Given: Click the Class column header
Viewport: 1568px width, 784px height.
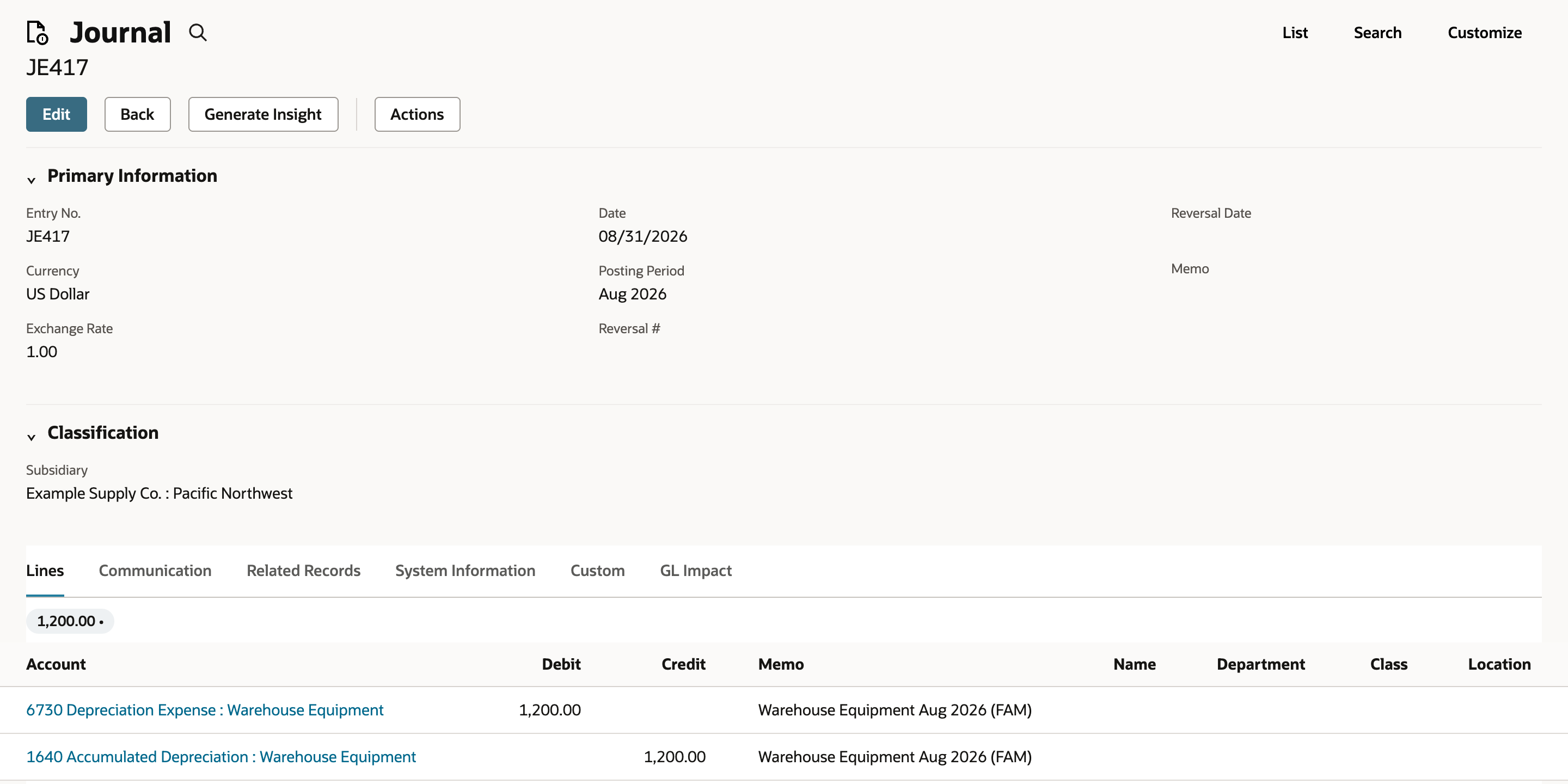Looking at the screenshot, I should 1388,664.
